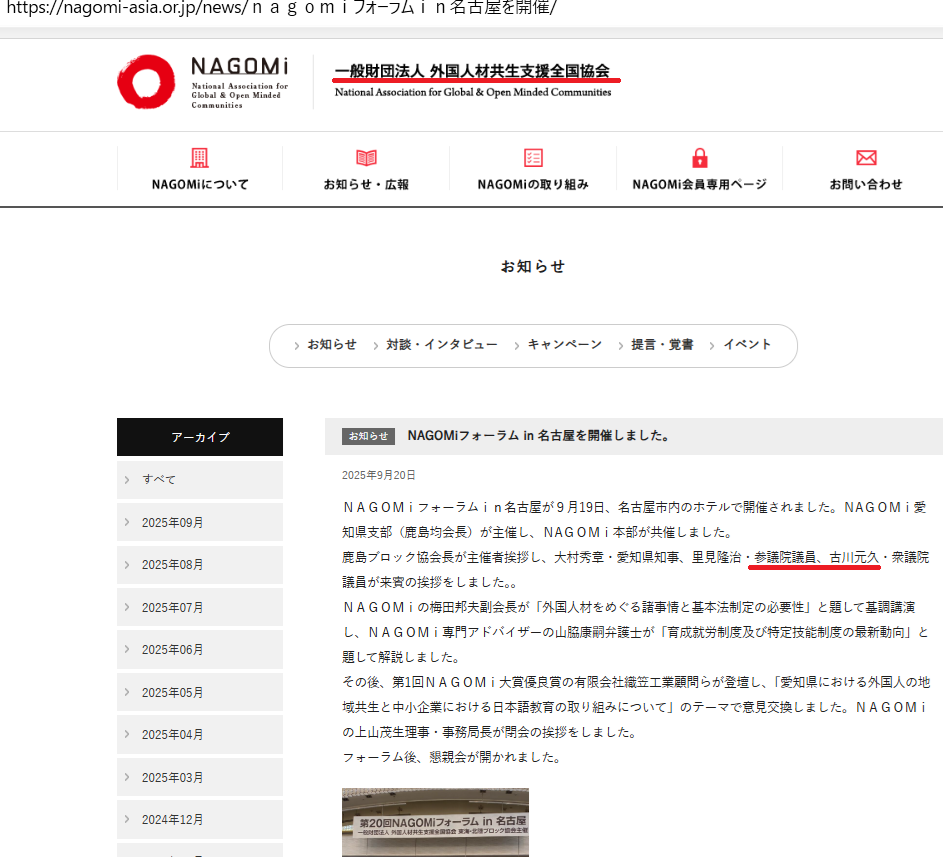
Task: Select the お知らせ category filter
Action: coord(332,345)
